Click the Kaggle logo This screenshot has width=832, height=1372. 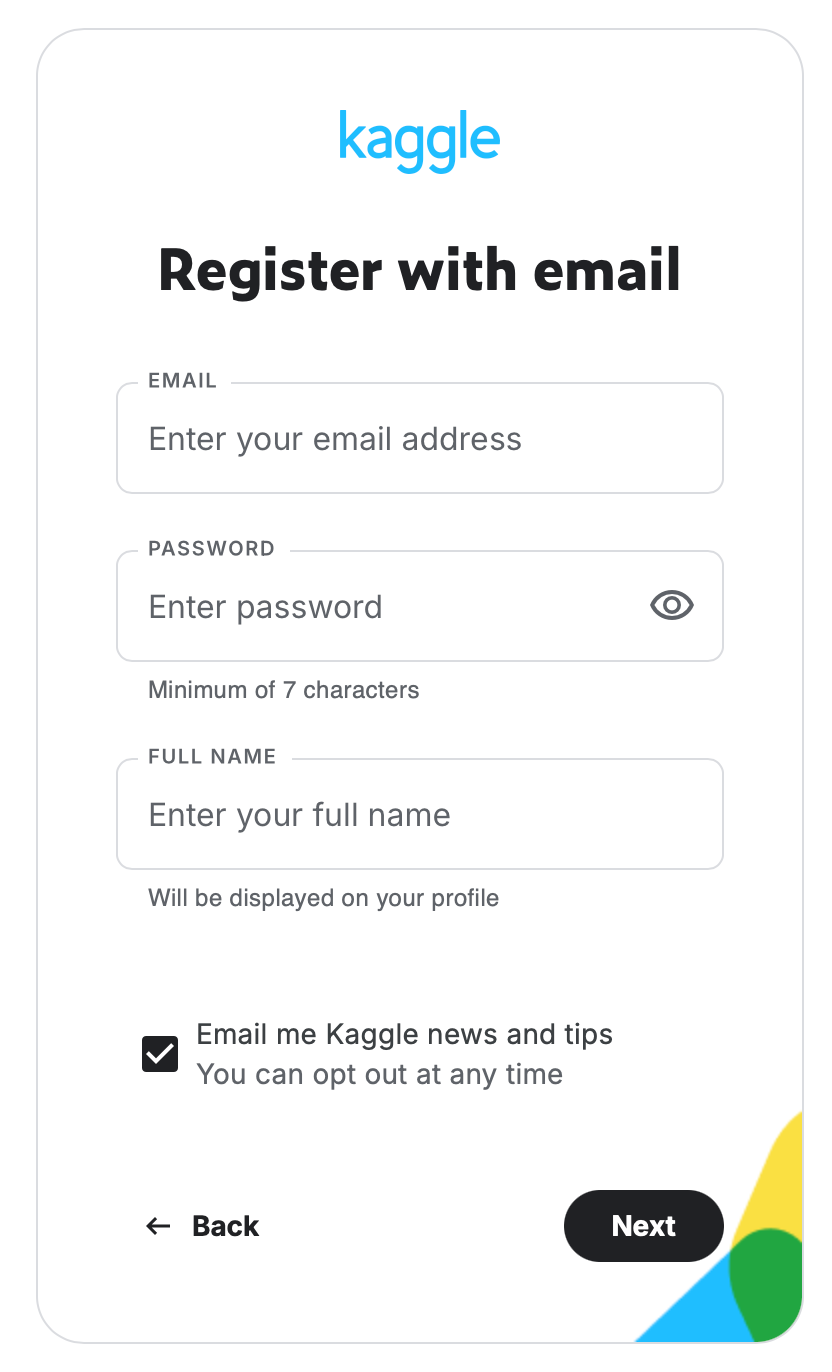419,141
